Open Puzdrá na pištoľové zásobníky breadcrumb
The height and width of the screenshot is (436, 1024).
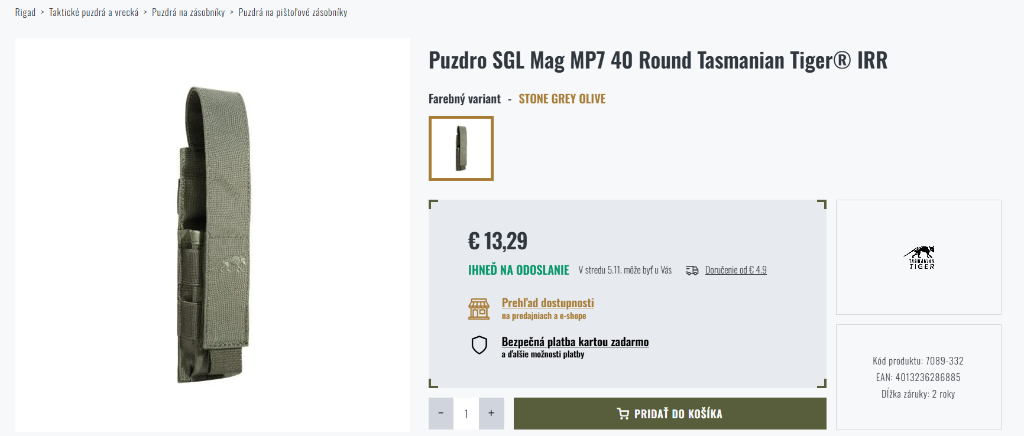pyautogui.click(x=293, y=12)
